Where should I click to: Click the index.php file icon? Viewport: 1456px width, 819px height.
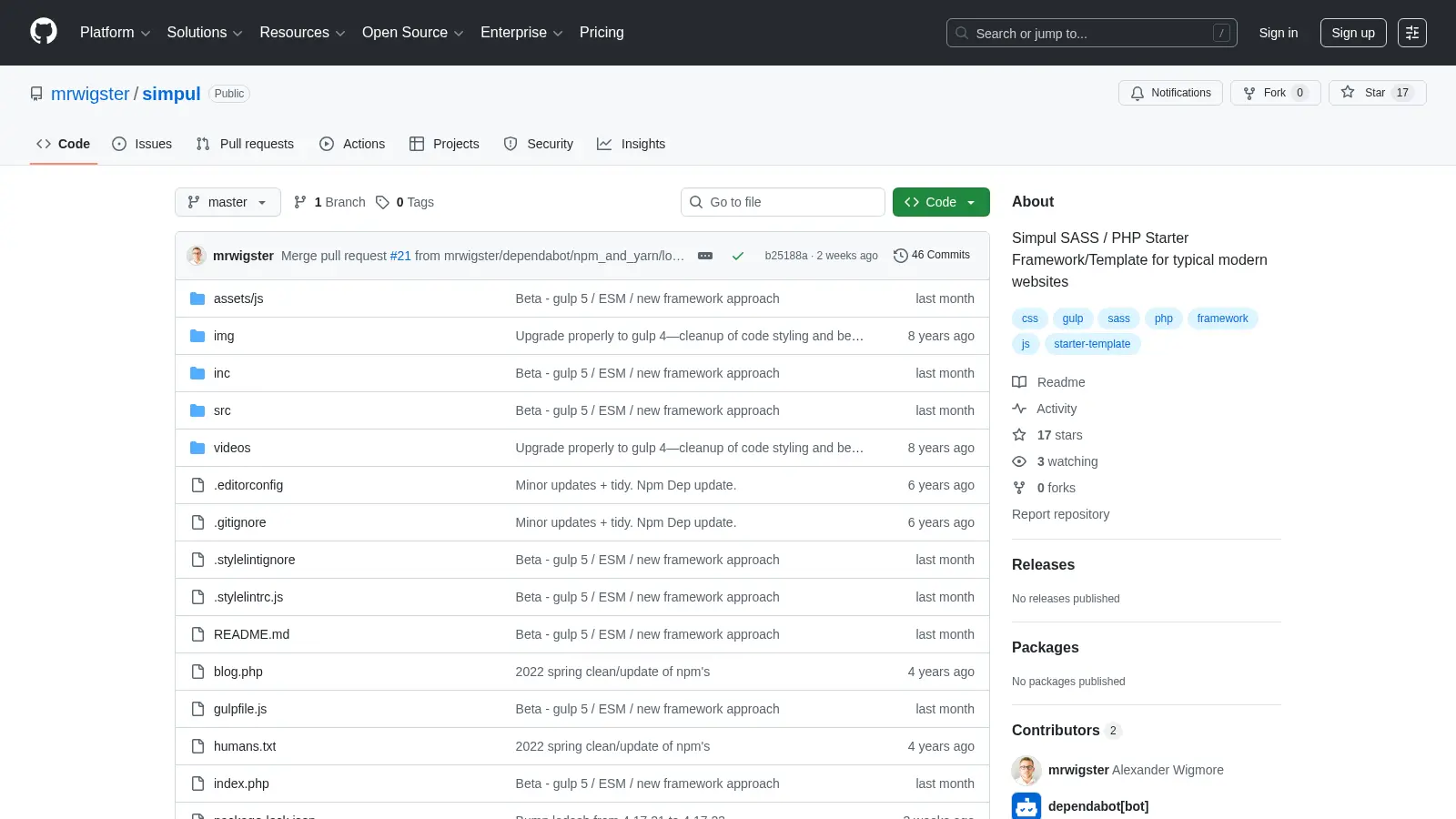pos(197,784)
